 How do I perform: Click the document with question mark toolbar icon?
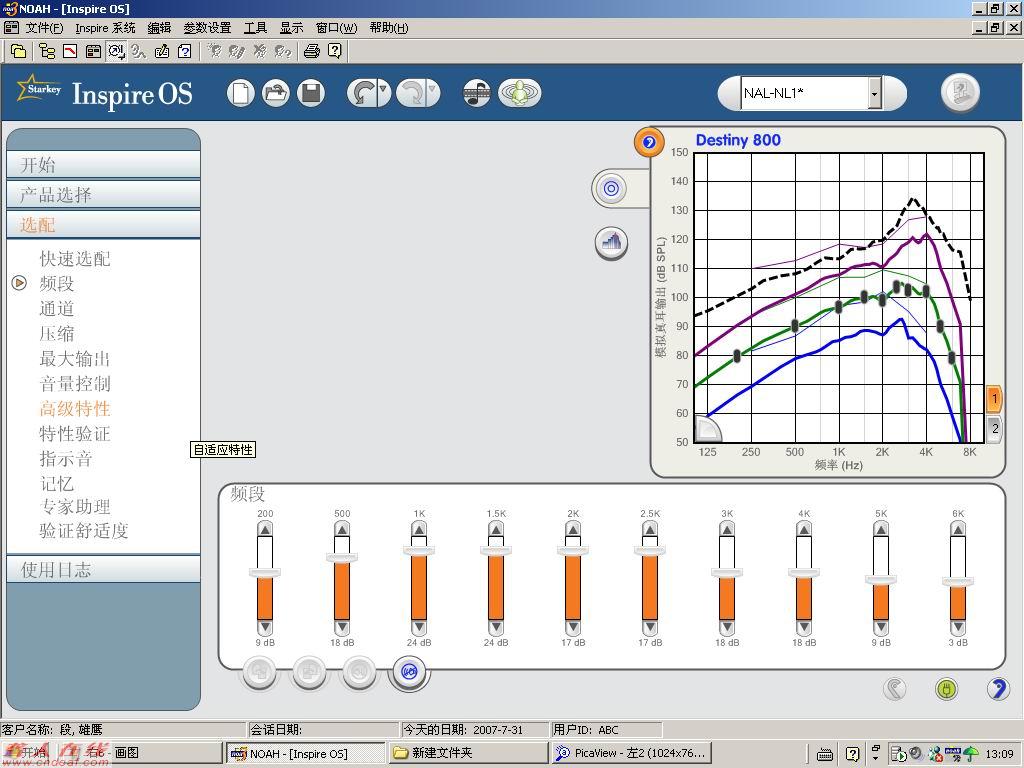[185, 51]
